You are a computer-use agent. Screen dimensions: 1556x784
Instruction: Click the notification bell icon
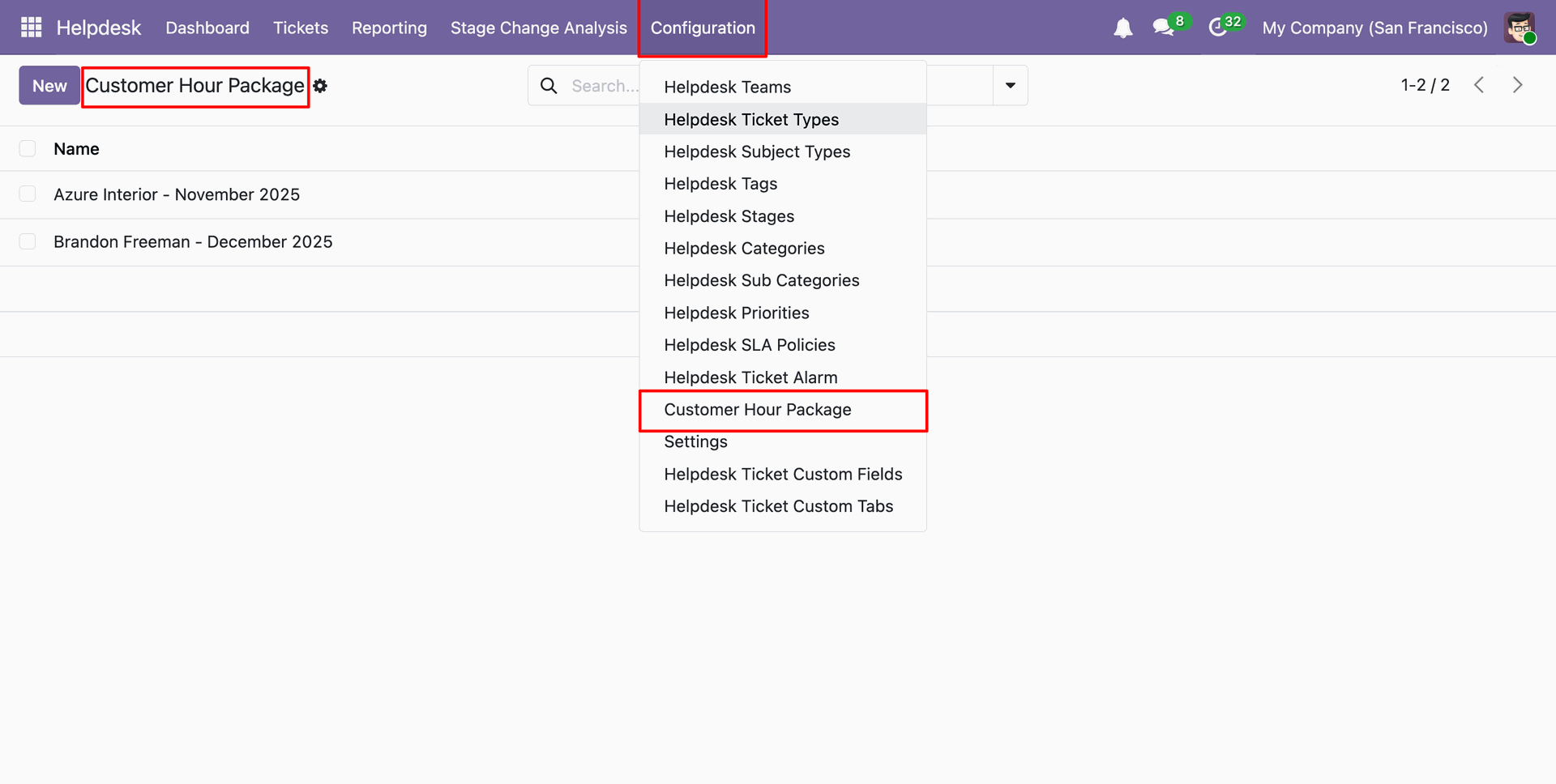[1122, 28]
